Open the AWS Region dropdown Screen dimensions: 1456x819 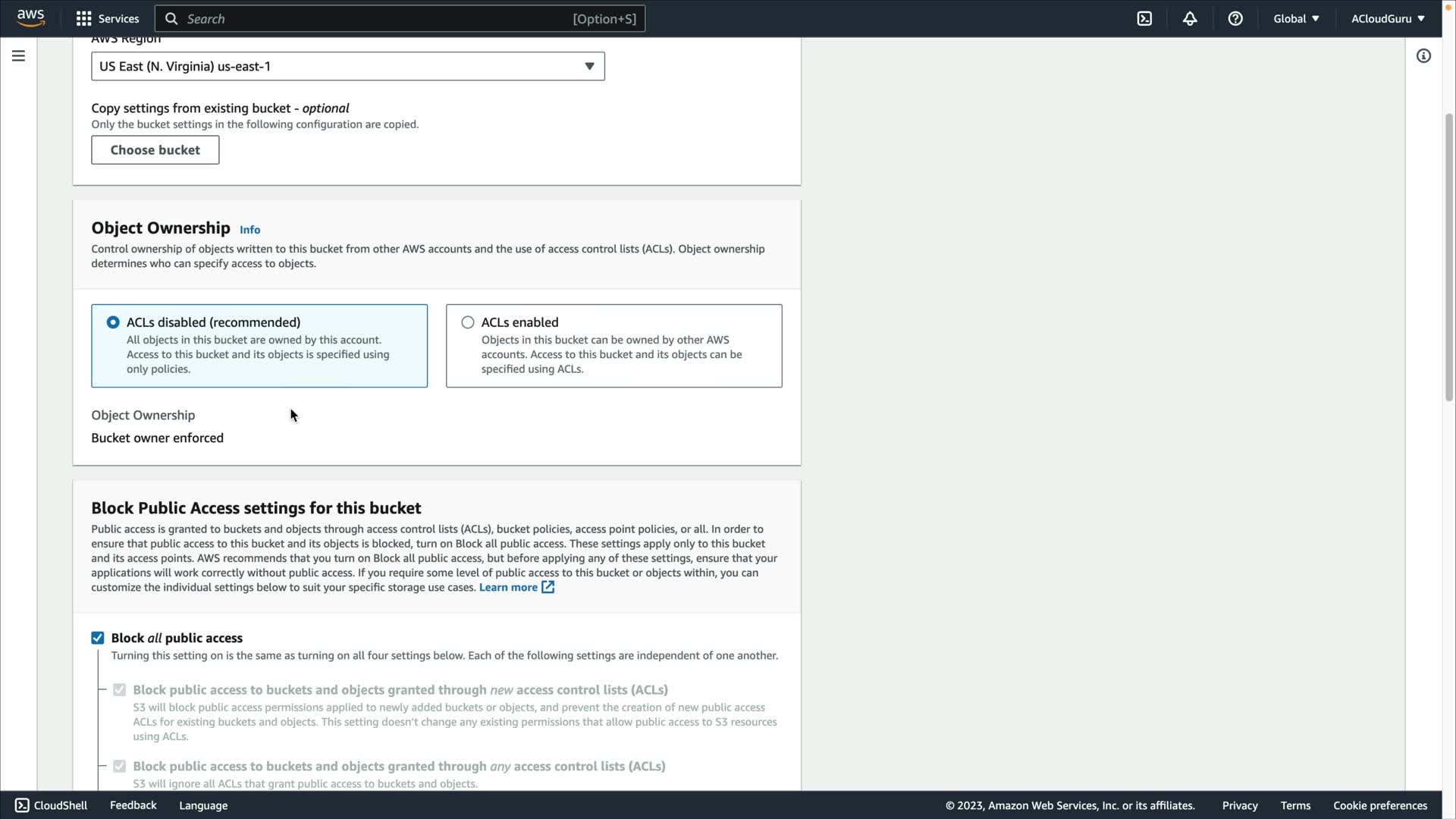click(x=347, y=67)
